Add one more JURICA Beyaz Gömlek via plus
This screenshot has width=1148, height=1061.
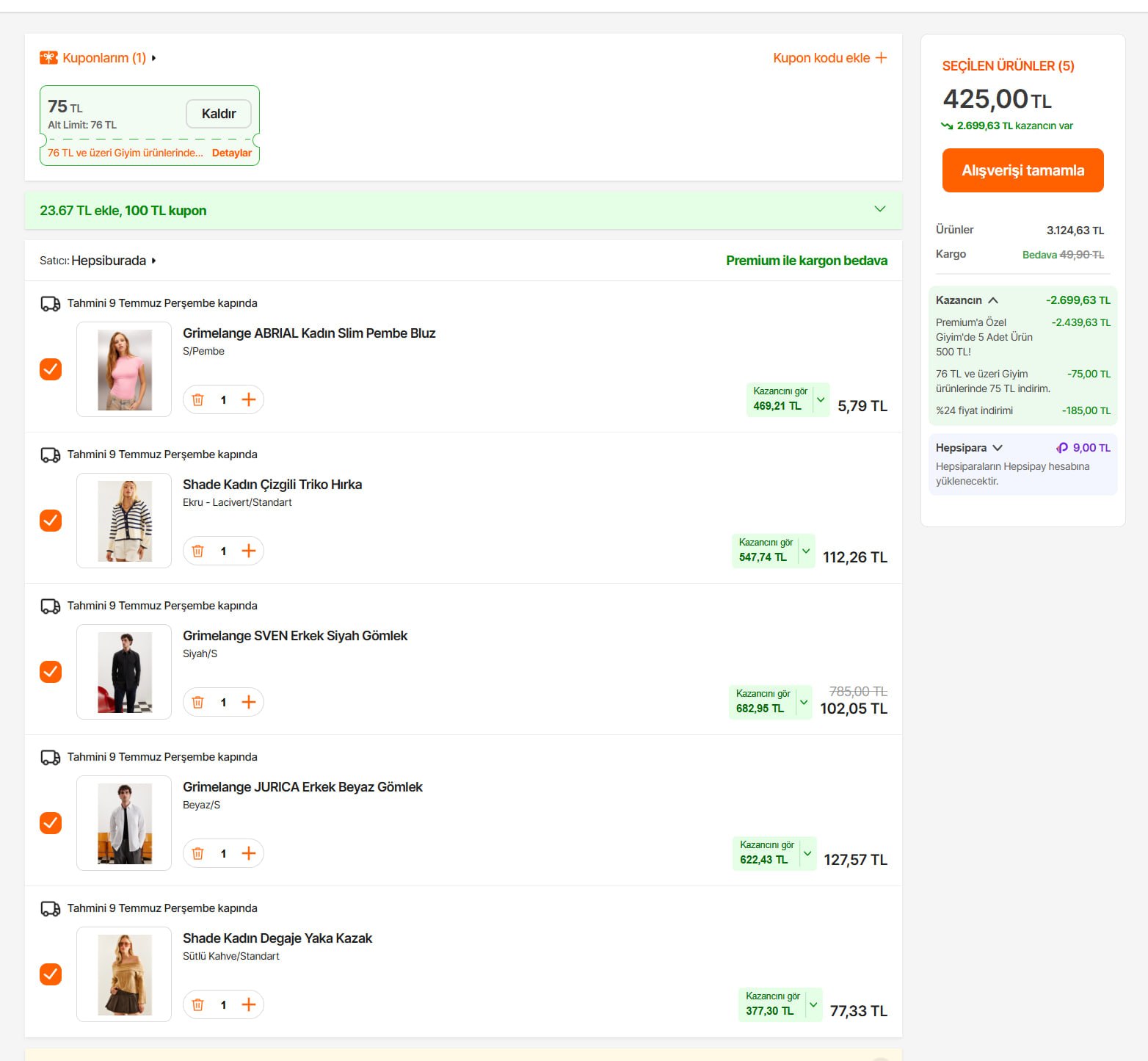[249, 853]
